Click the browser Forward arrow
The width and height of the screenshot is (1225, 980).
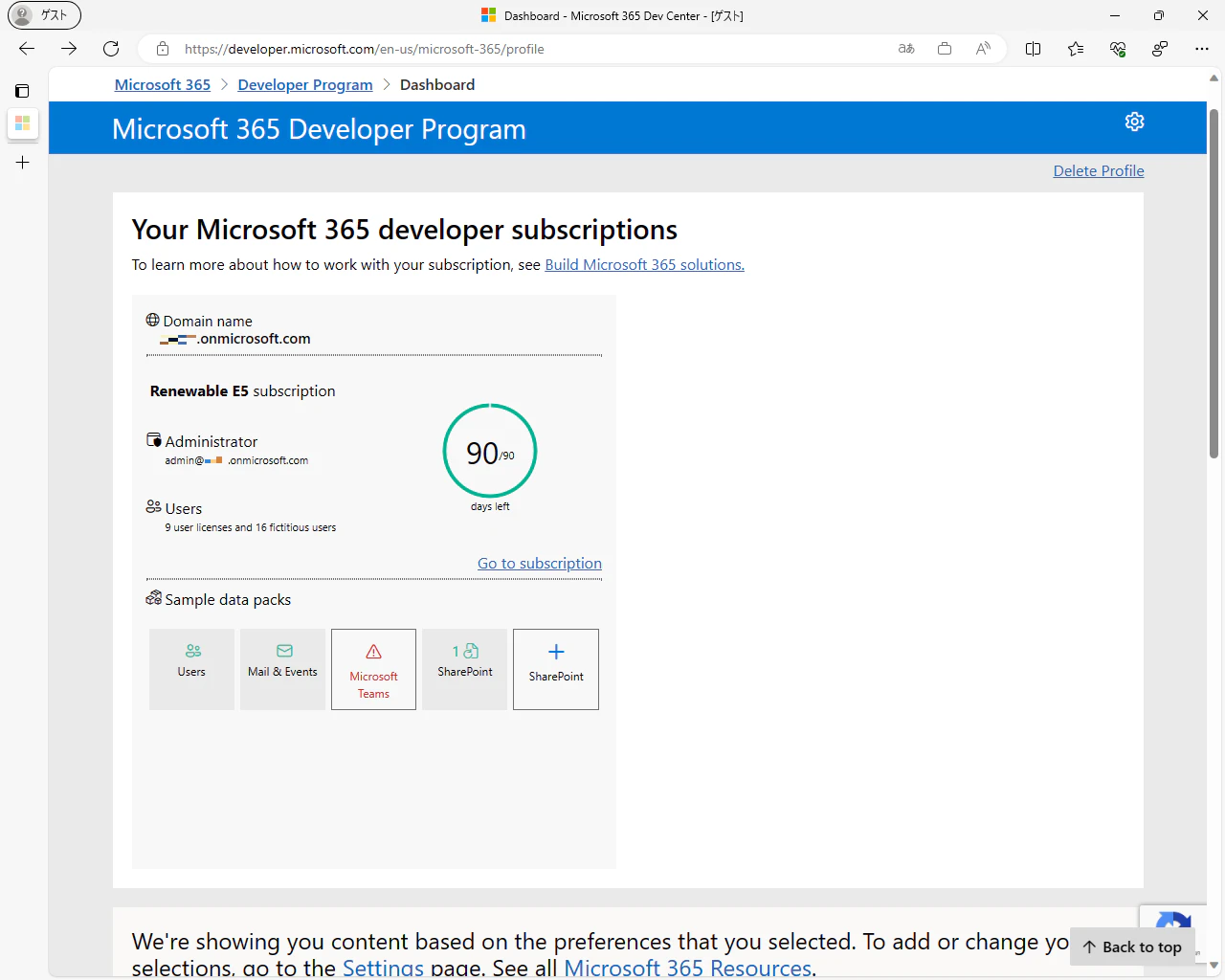[69, 49]
